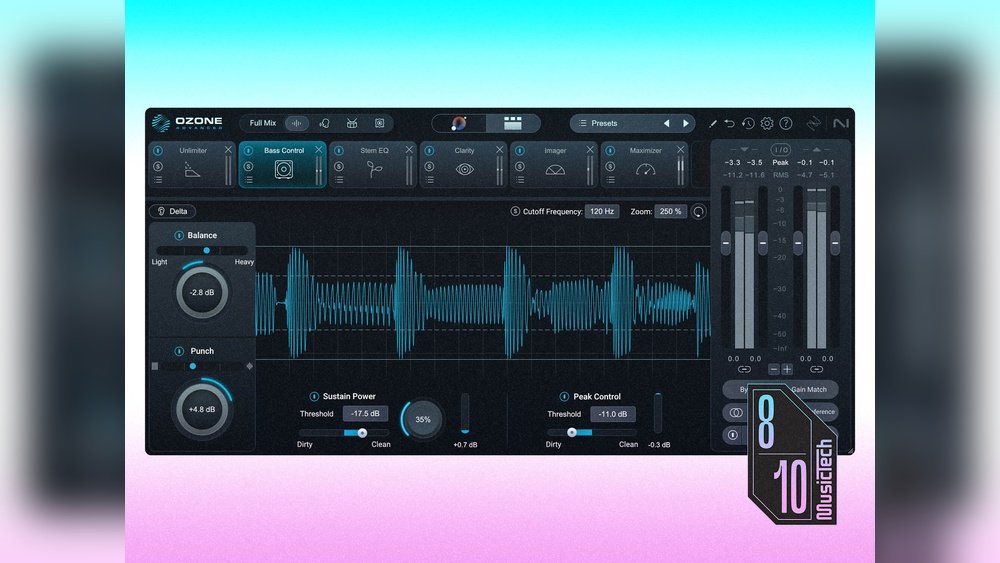This screenshot has height=563, width=1000.
Task: Toggle Clarity module power
Action: tap(430, 151)
